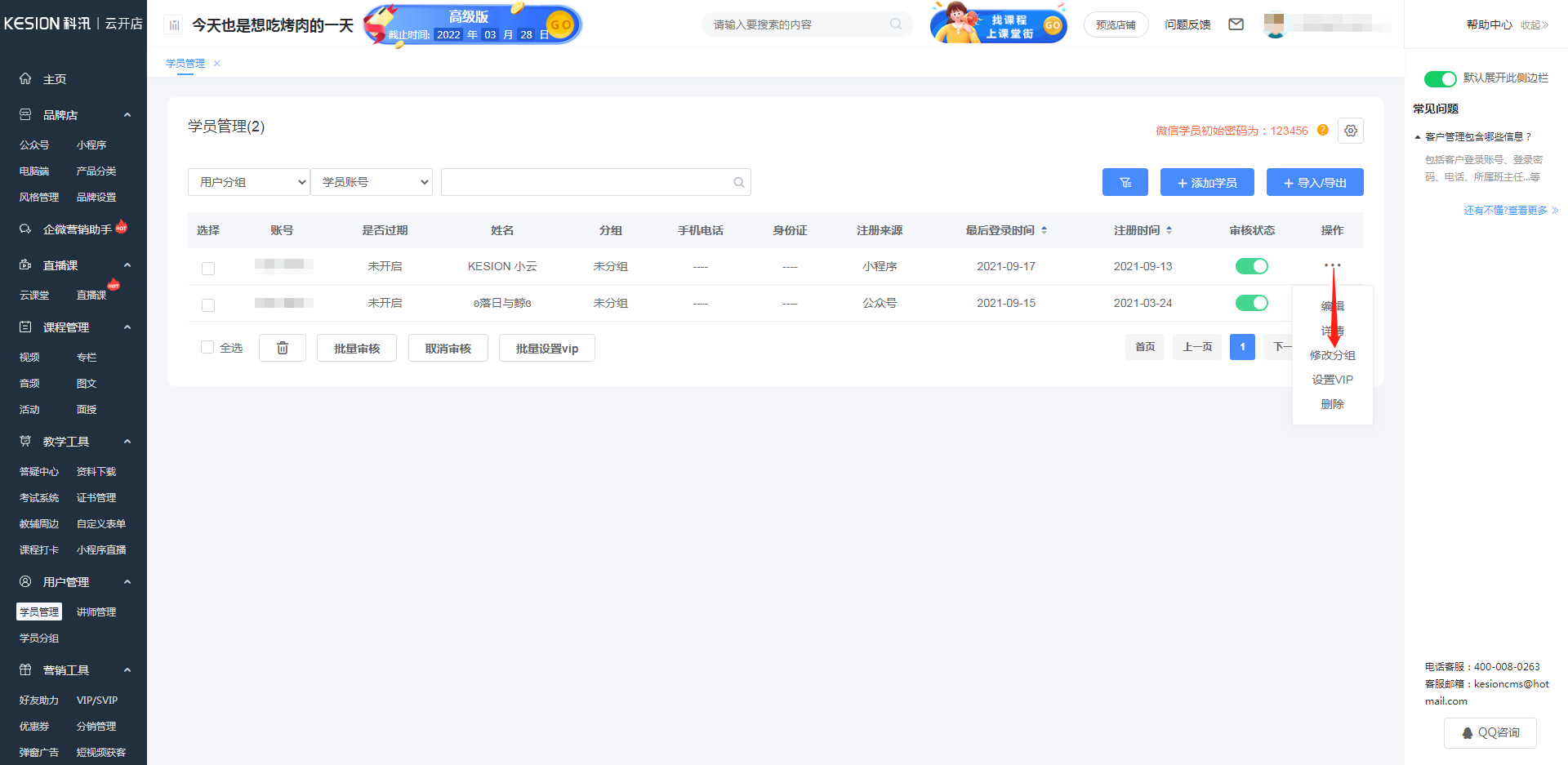Open the three-dot actions for KESION 小云 row
Screen dimensions: 1568x765
[1332, 265]
